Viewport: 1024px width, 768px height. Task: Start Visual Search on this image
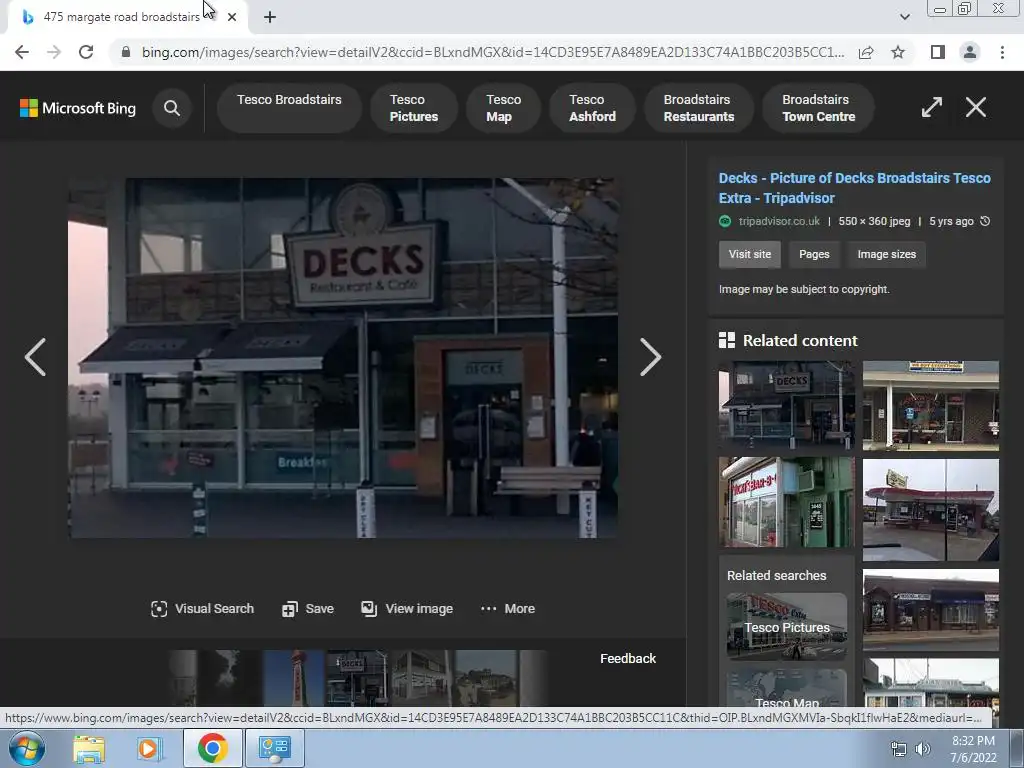(x=202, y=609)
